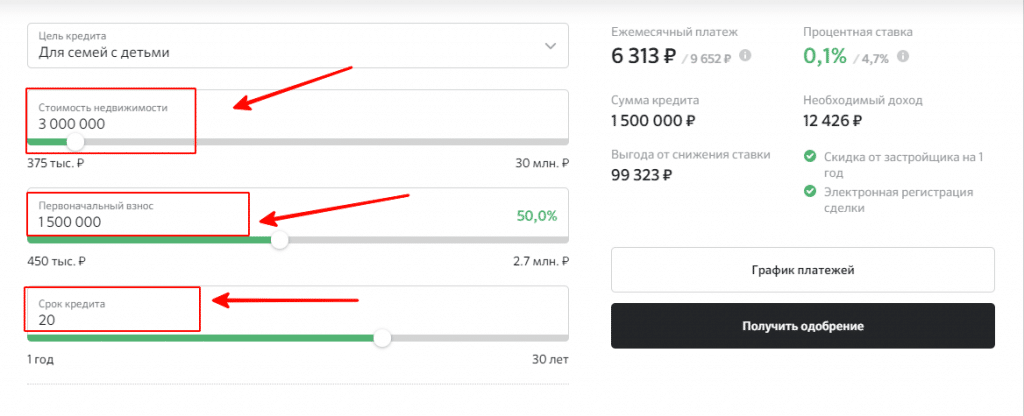Click the green 50,0% down payment percentage

tap(537, 215)
